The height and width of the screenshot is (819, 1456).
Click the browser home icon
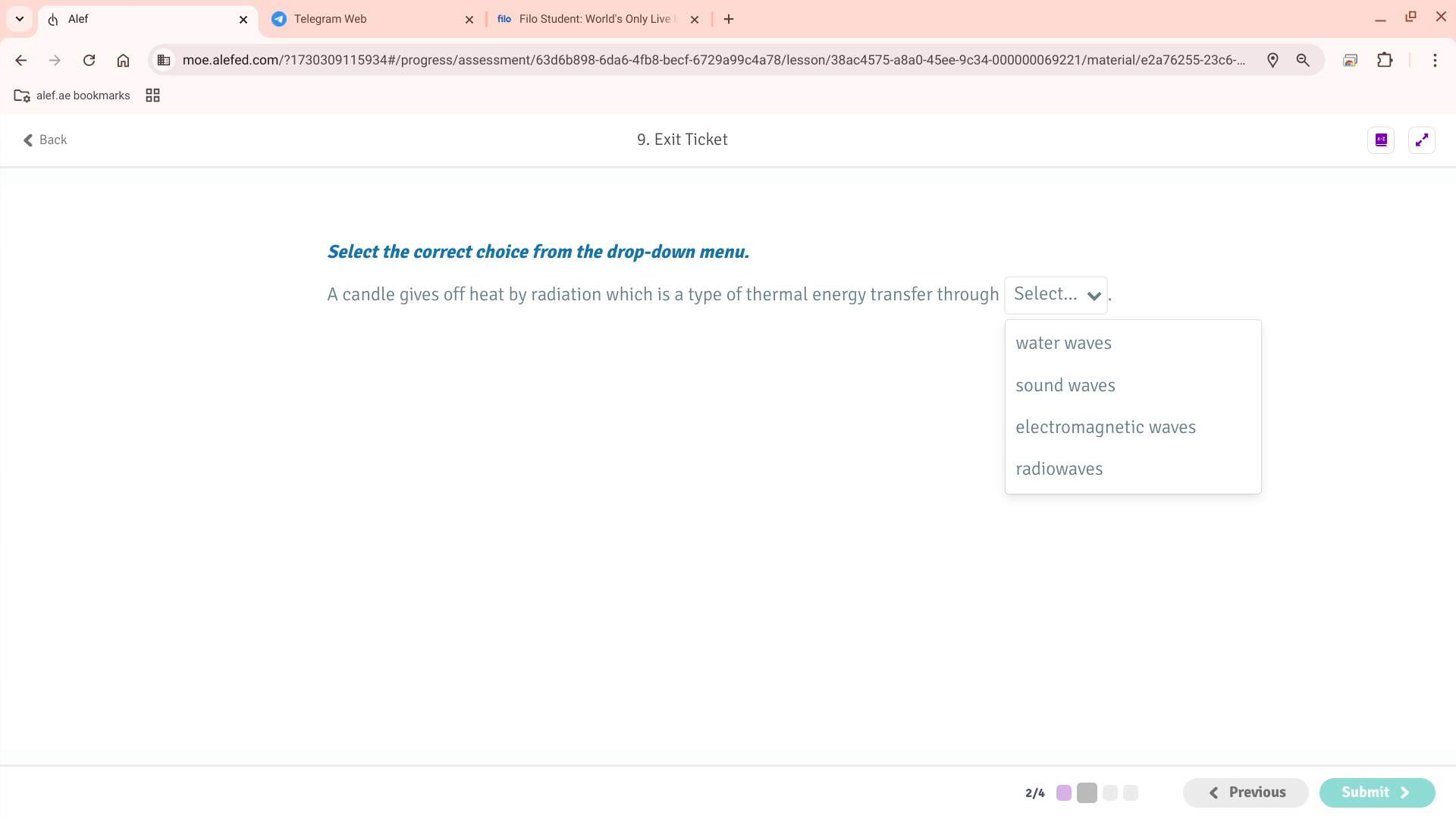pyautogui.click(x=123, y=60)
